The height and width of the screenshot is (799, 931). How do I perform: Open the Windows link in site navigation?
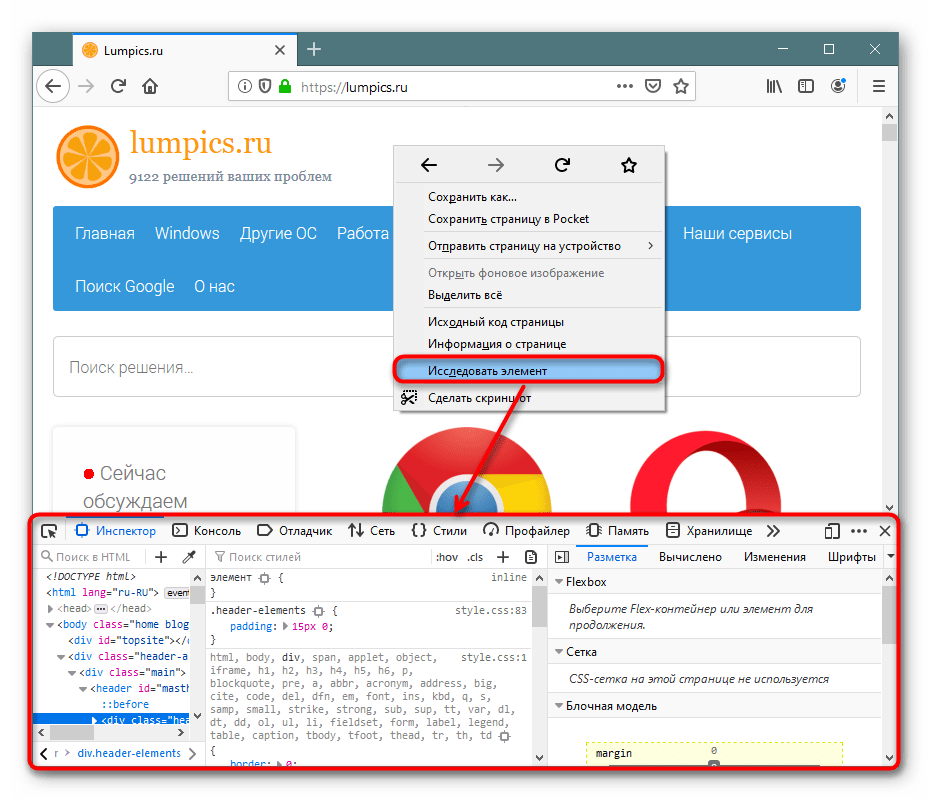click(187, 233)
